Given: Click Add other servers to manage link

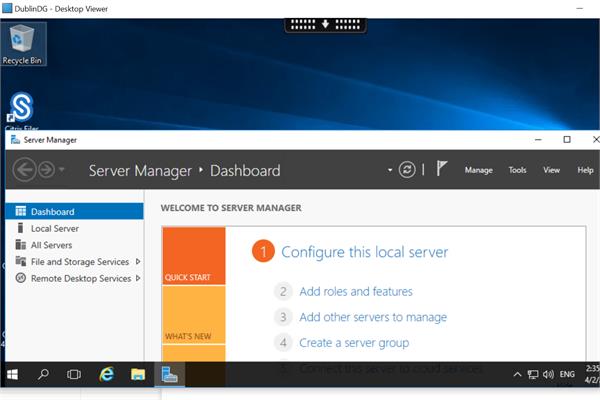Looking at the screenshot, I should click(x=373, y=317).
